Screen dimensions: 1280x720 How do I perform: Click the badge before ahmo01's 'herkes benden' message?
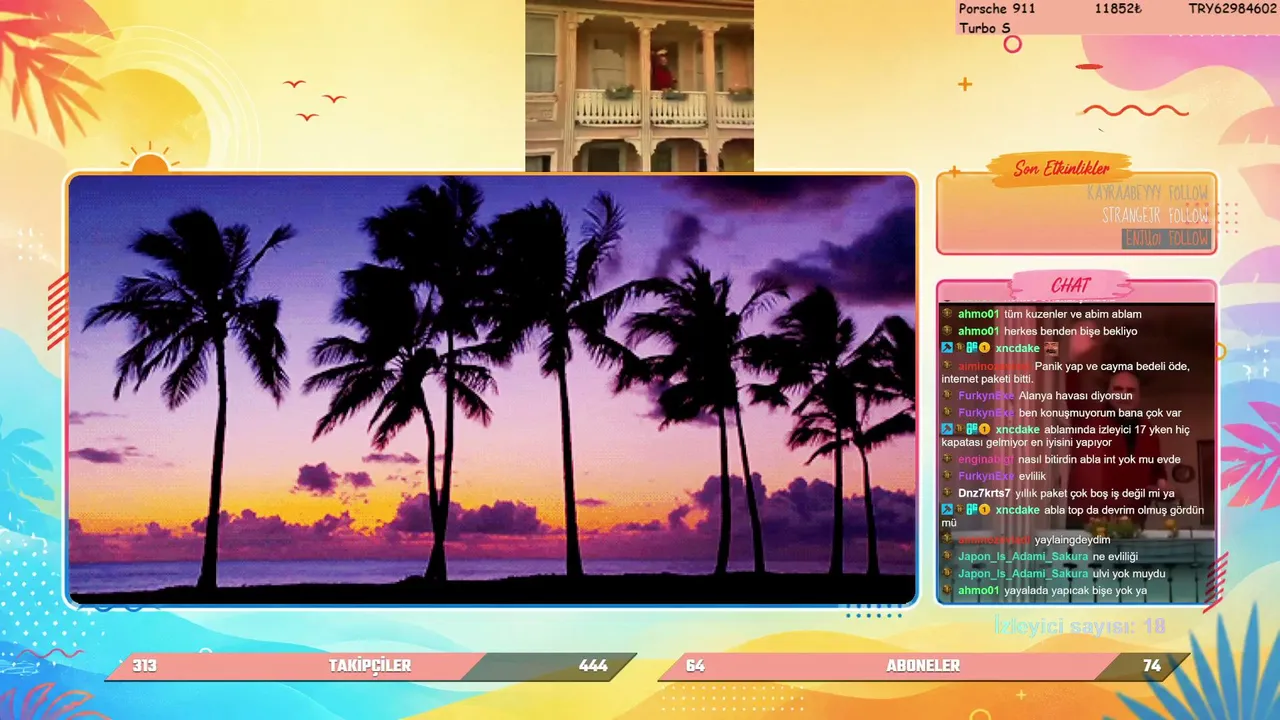pyautogui.click(x=947, y=331)
